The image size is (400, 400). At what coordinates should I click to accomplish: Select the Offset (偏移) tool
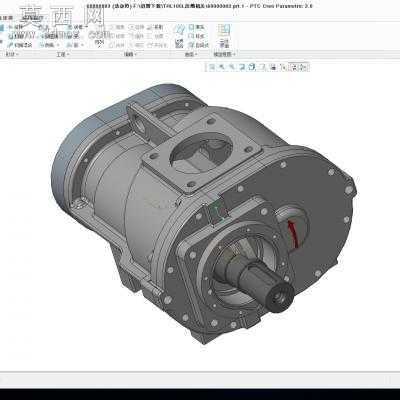[x=137, y=36]
